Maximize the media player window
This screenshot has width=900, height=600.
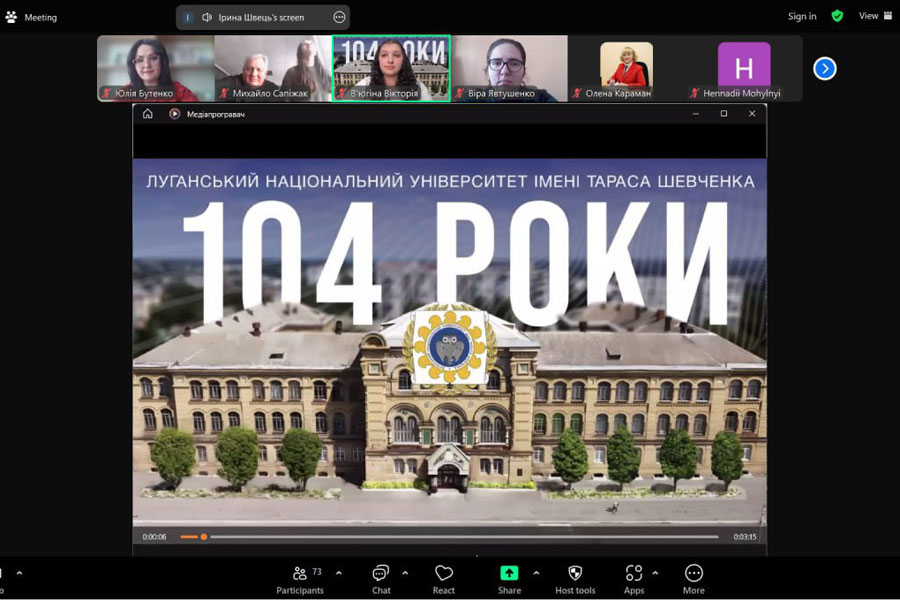click(x=724, y=114)
